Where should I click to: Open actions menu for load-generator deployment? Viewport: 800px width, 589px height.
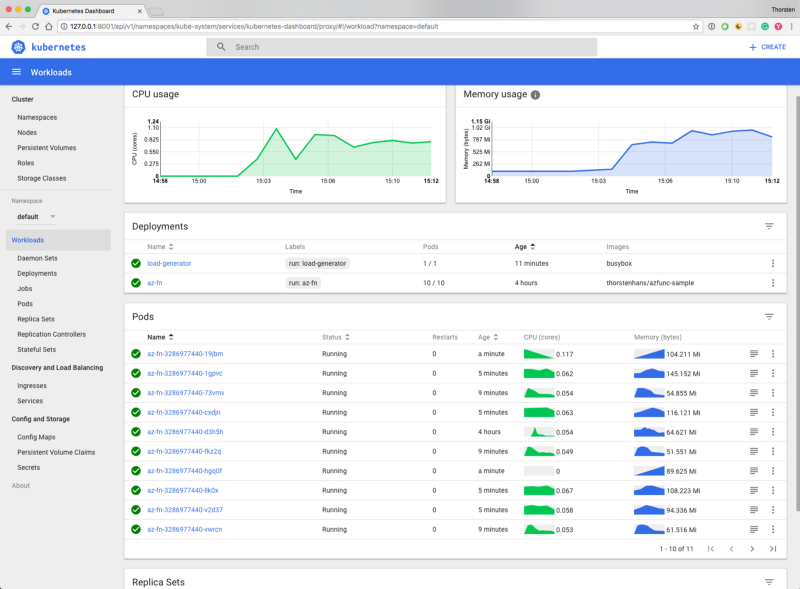pos(773,263)
